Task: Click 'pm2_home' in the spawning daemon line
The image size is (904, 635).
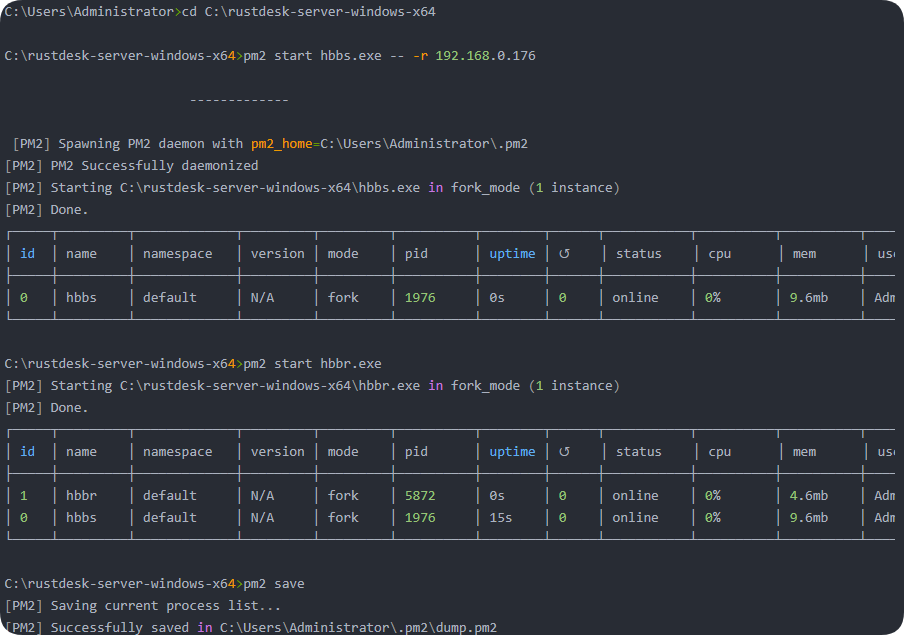Action: tap(281, 144)
